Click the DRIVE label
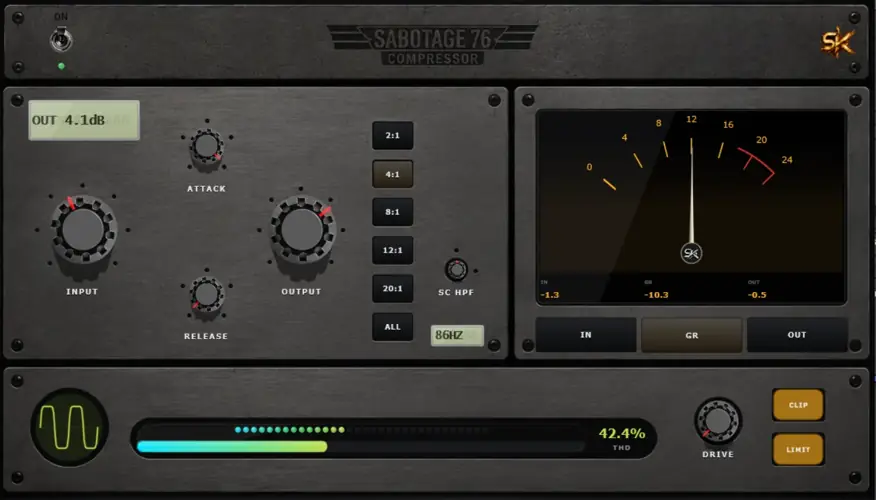 coord(718,455)
